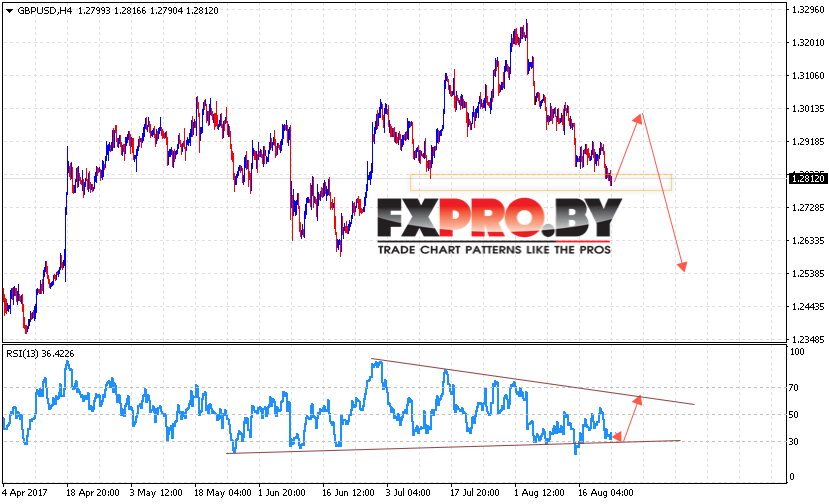This screenshot has height=504, width=829.
Task: Select the 1.27285 price scale value
Action: tap(808, 208)
